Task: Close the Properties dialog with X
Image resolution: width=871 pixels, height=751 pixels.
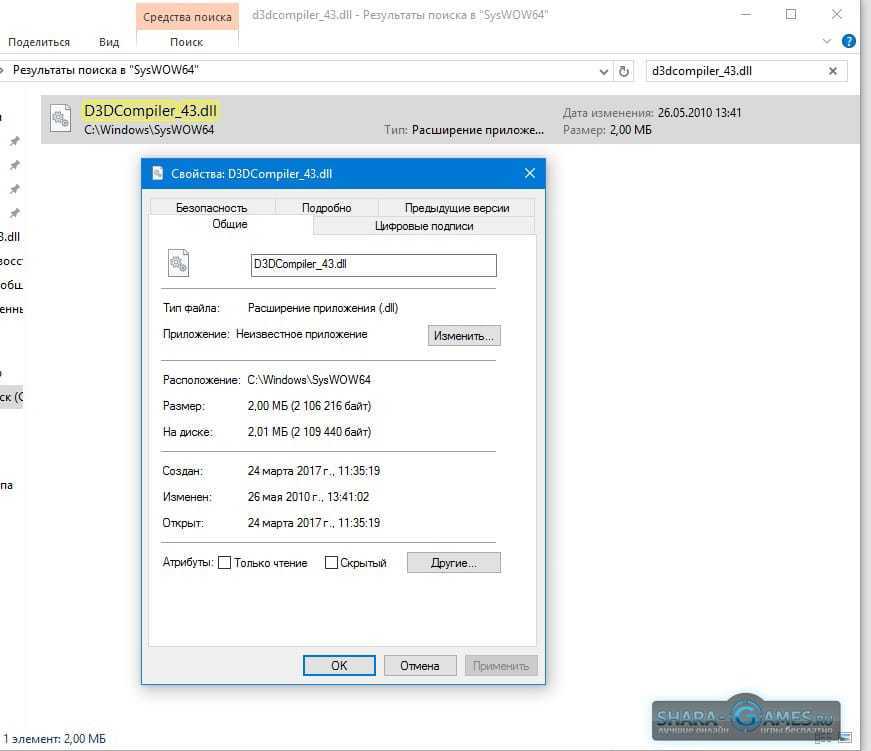Action: [529, 173]
